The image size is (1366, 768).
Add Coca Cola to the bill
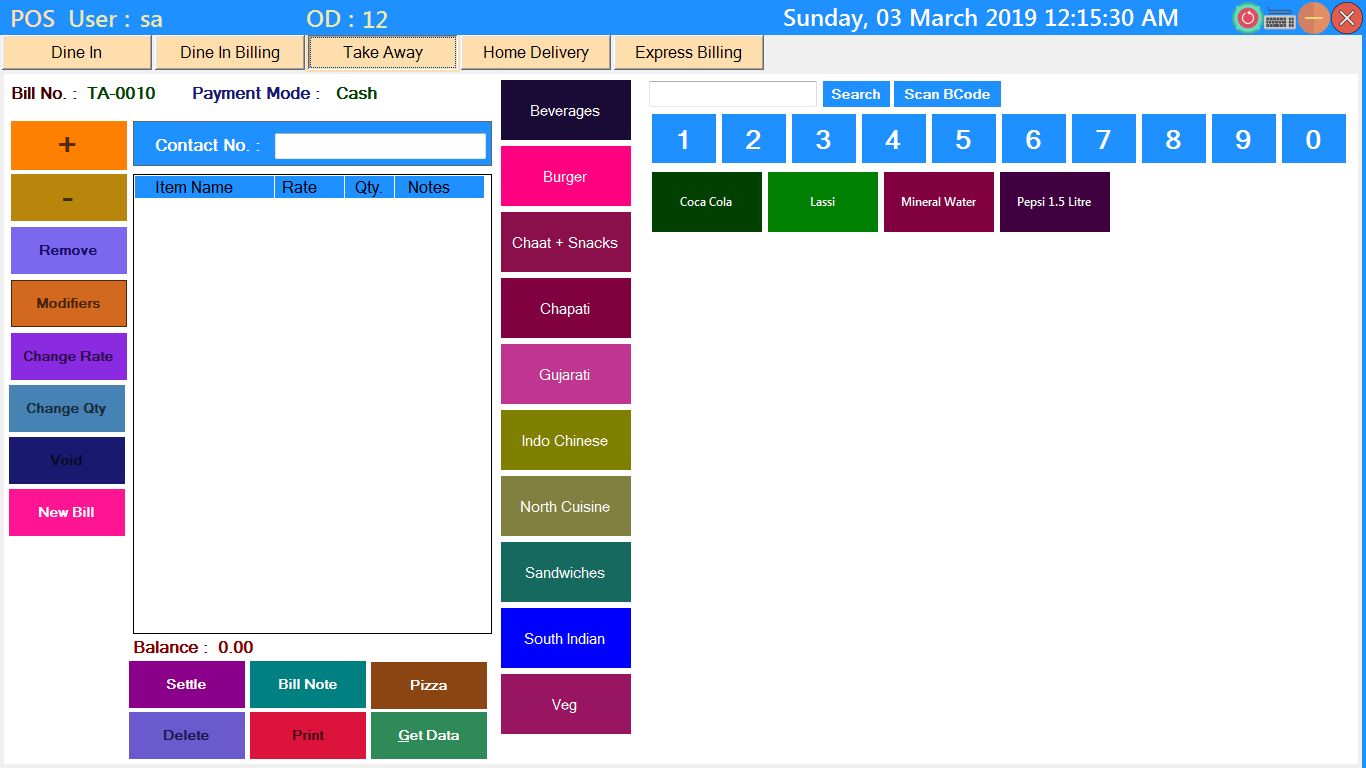pyautogui.click(x=707, y=202)
